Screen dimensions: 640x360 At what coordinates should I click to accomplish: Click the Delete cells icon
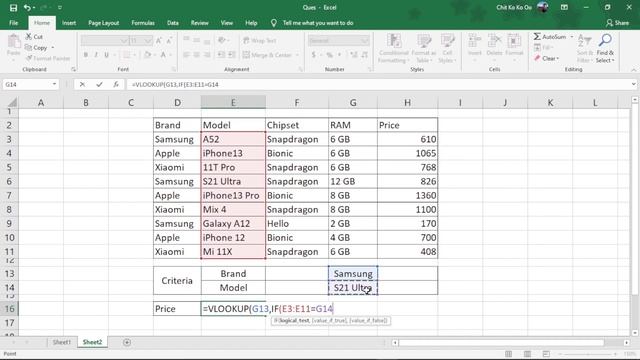494,41
